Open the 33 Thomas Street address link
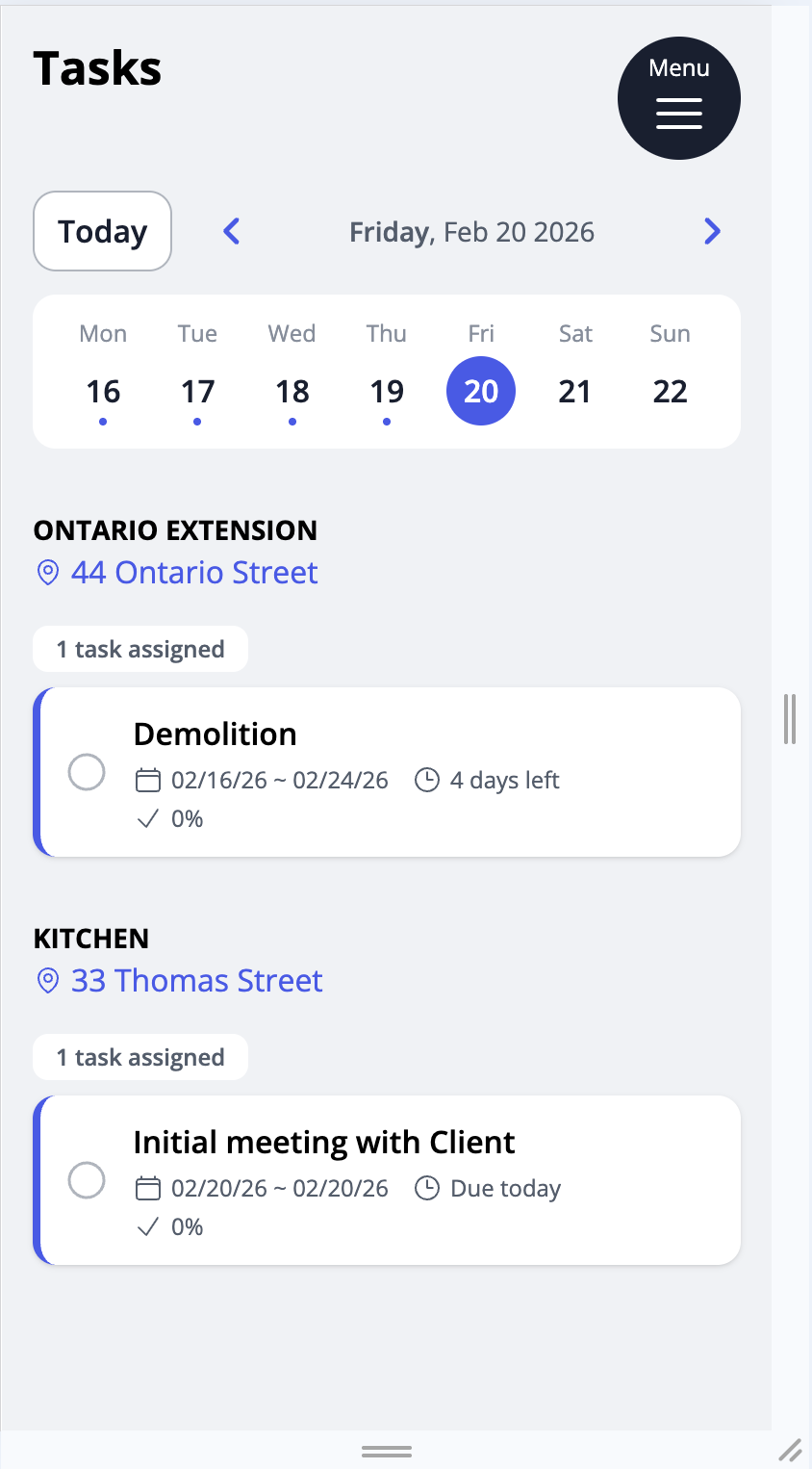 click(x=197, y=981)
